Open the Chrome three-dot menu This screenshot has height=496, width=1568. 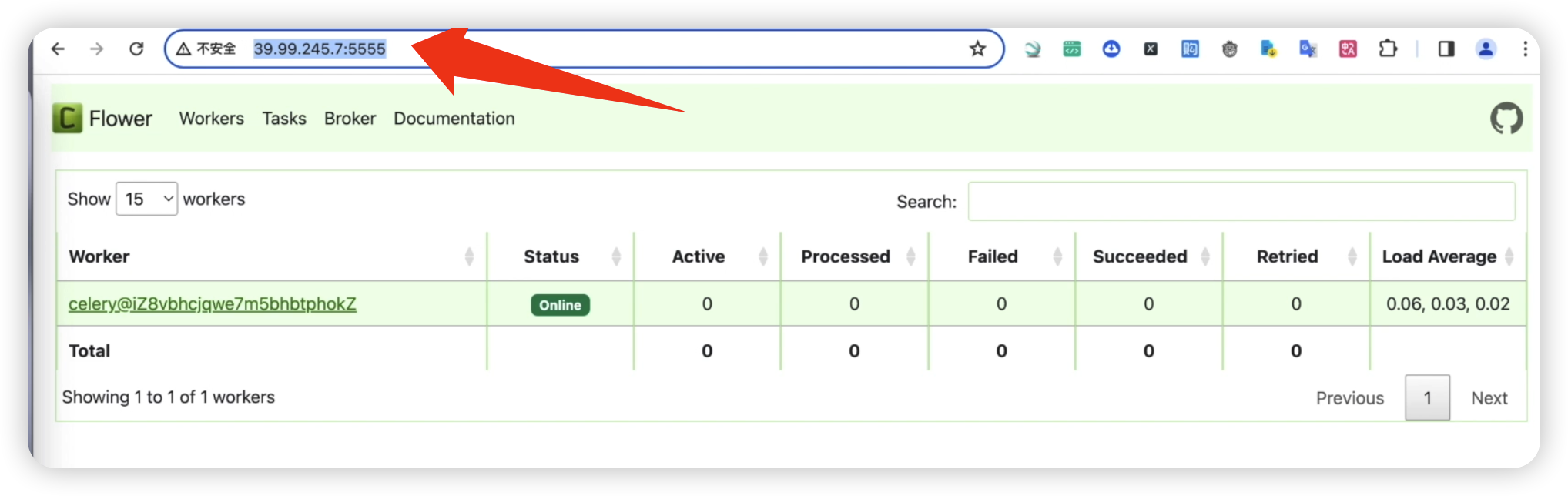point(1525,49)
